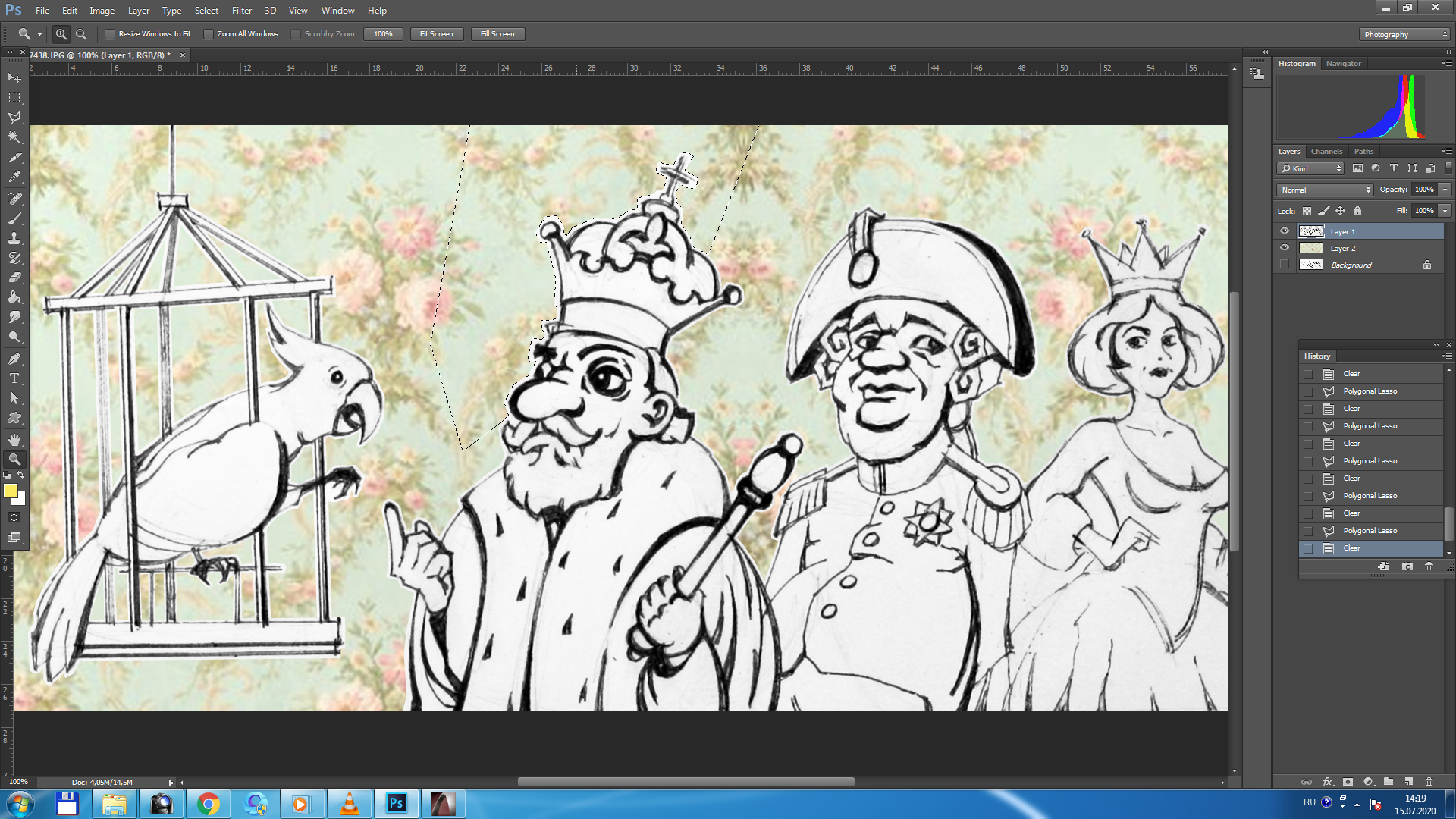Open status bar Doc info arrow

171,782
